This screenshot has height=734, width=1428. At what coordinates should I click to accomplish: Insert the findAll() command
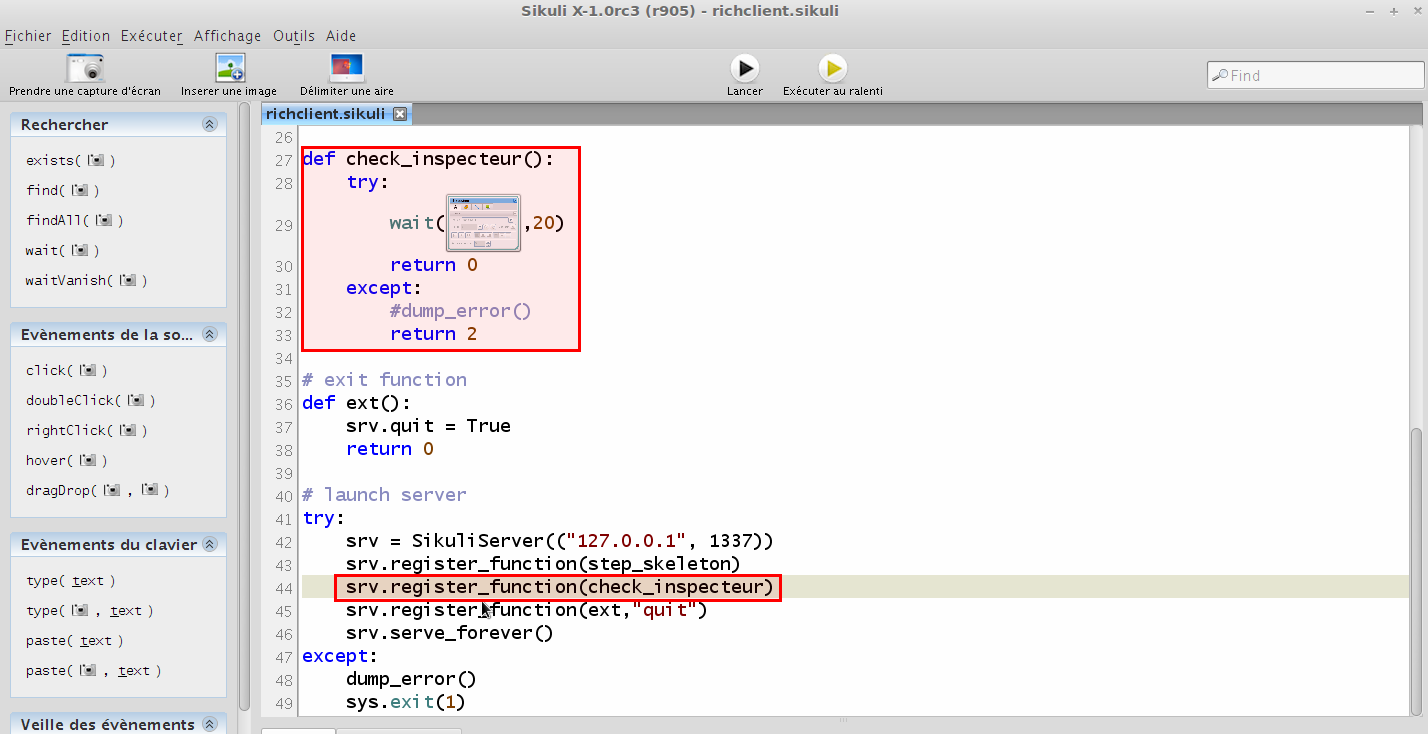coord(74,221)
